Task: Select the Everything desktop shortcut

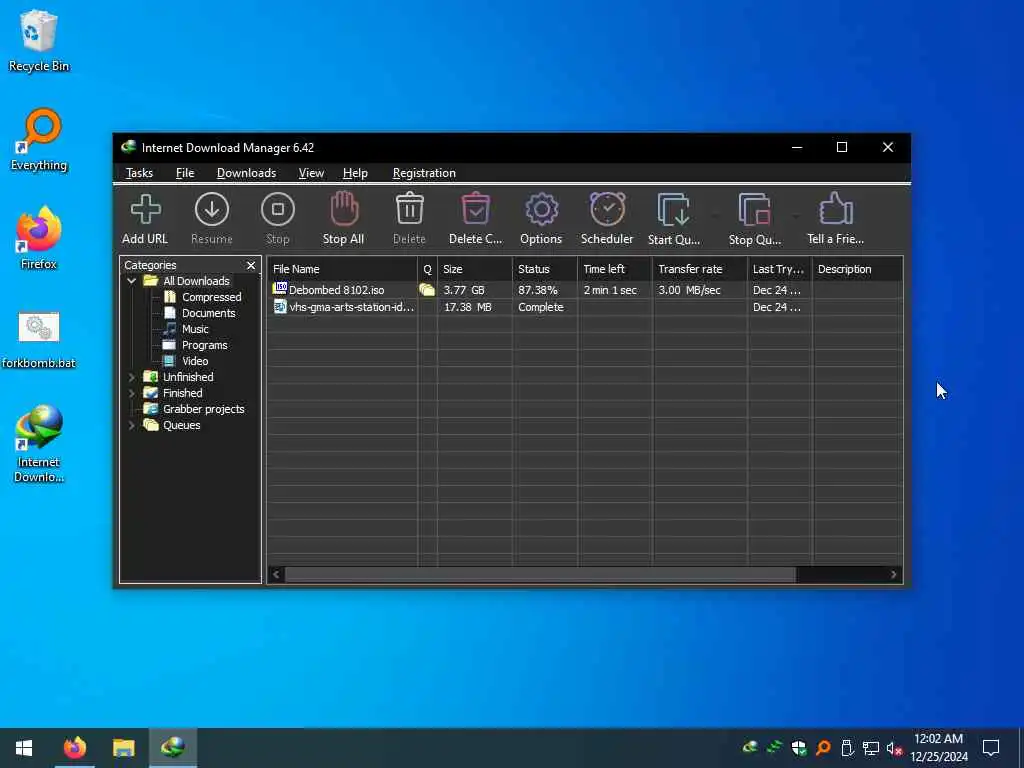Action: pos(39,140)
